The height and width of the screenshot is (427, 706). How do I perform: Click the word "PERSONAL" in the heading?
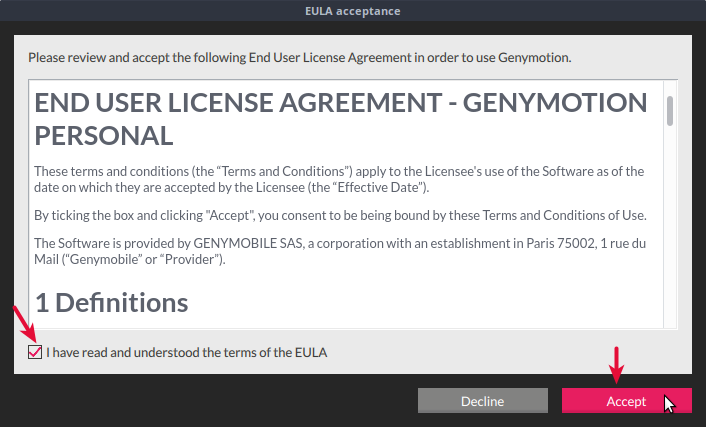[104, 135]
